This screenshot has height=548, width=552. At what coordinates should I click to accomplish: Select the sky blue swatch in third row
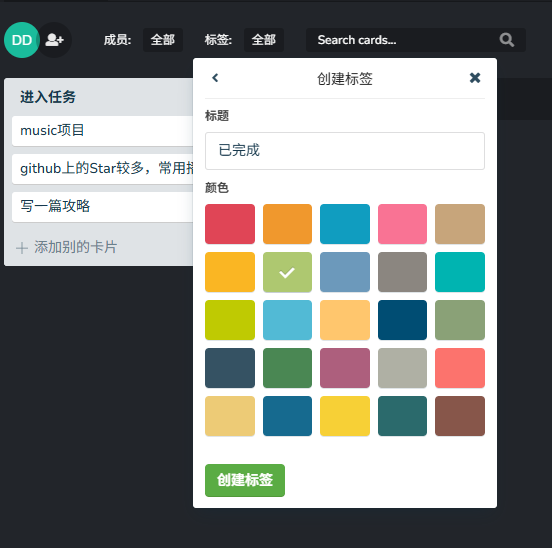[287, 320]
